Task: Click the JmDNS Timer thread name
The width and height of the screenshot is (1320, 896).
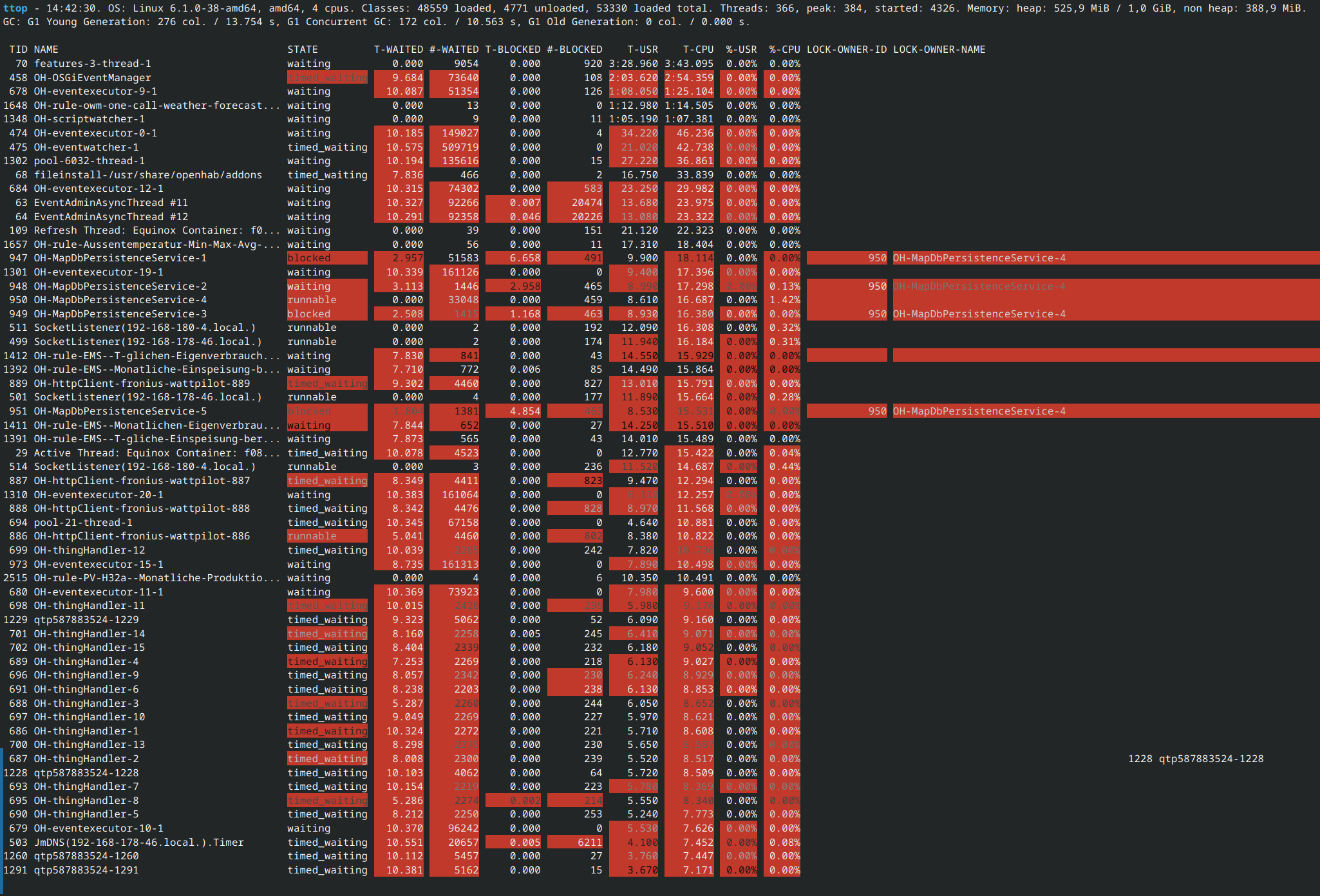Action: [x=138, y=843]
